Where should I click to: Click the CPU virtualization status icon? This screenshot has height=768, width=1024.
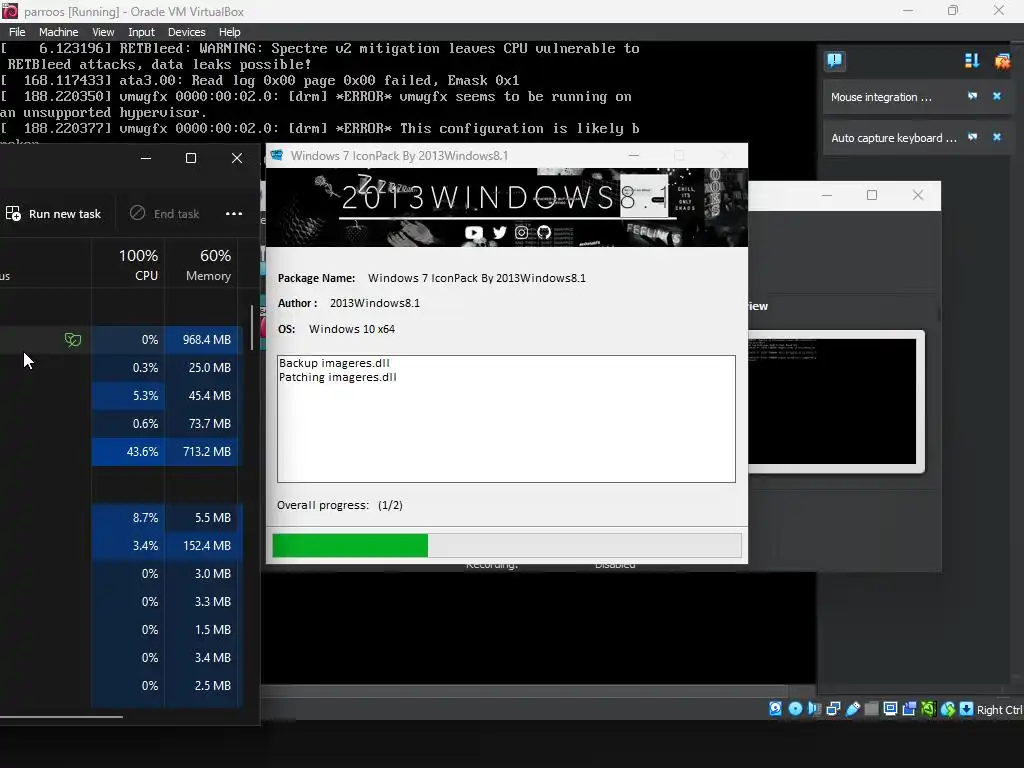click(928, 709)
